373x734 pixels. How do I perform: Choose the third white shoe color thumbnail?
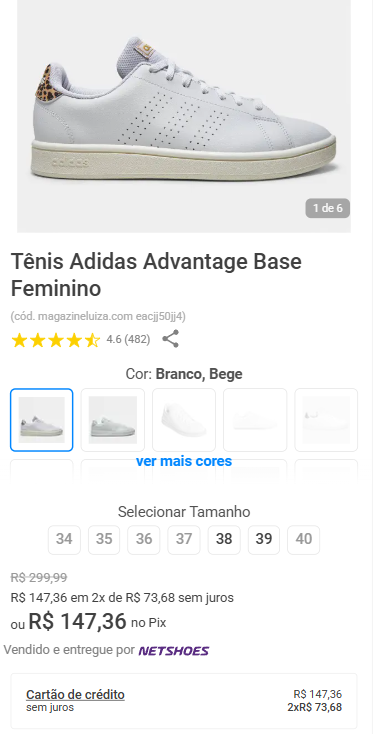pos(184,420)
